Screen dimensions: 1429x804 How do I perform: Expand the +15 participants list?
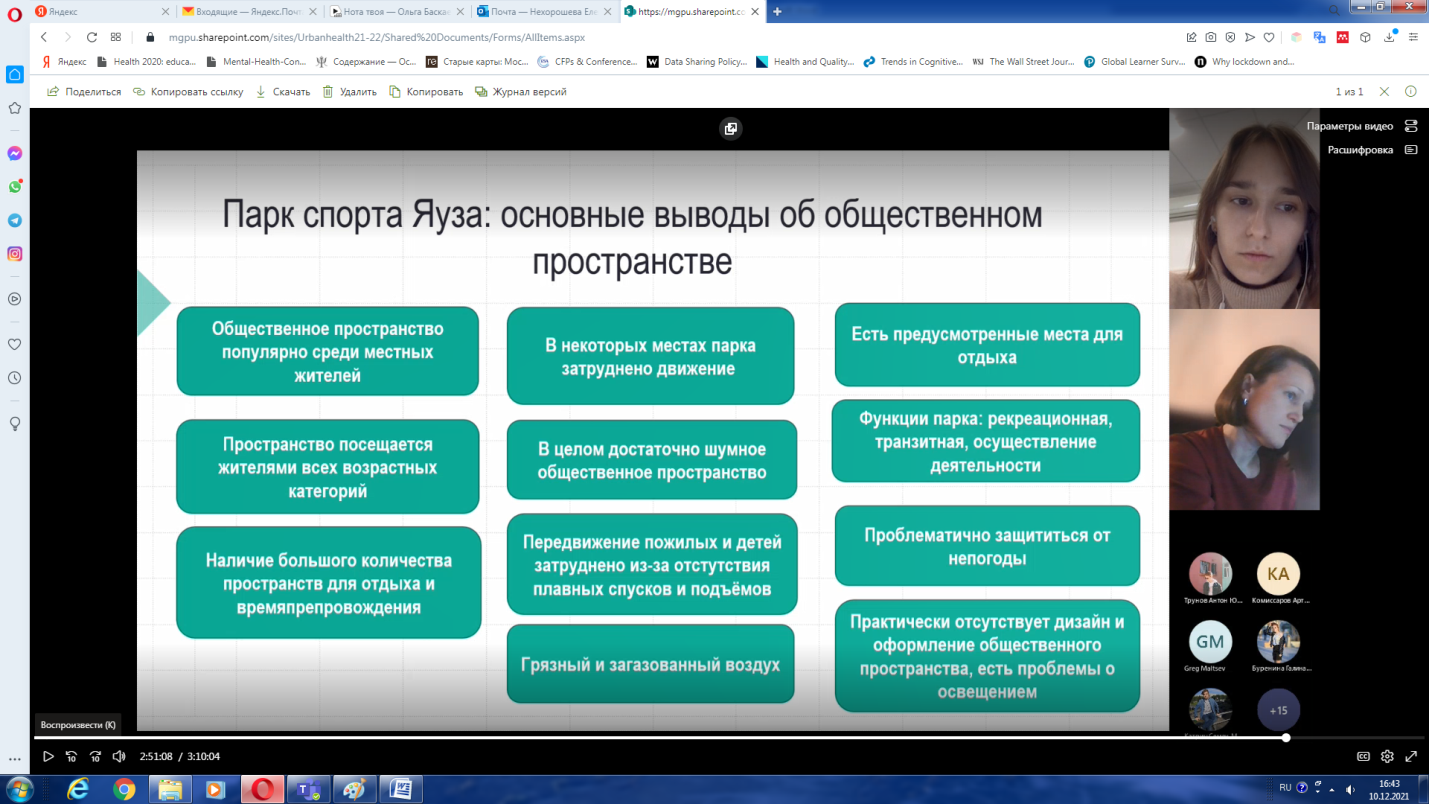[1278, 710]
